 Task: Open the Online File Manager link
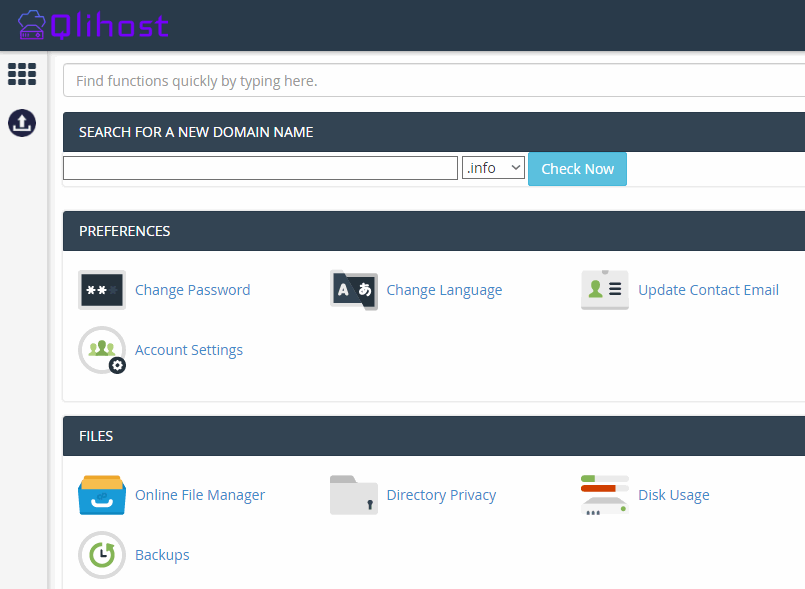[x=200, y=495]
